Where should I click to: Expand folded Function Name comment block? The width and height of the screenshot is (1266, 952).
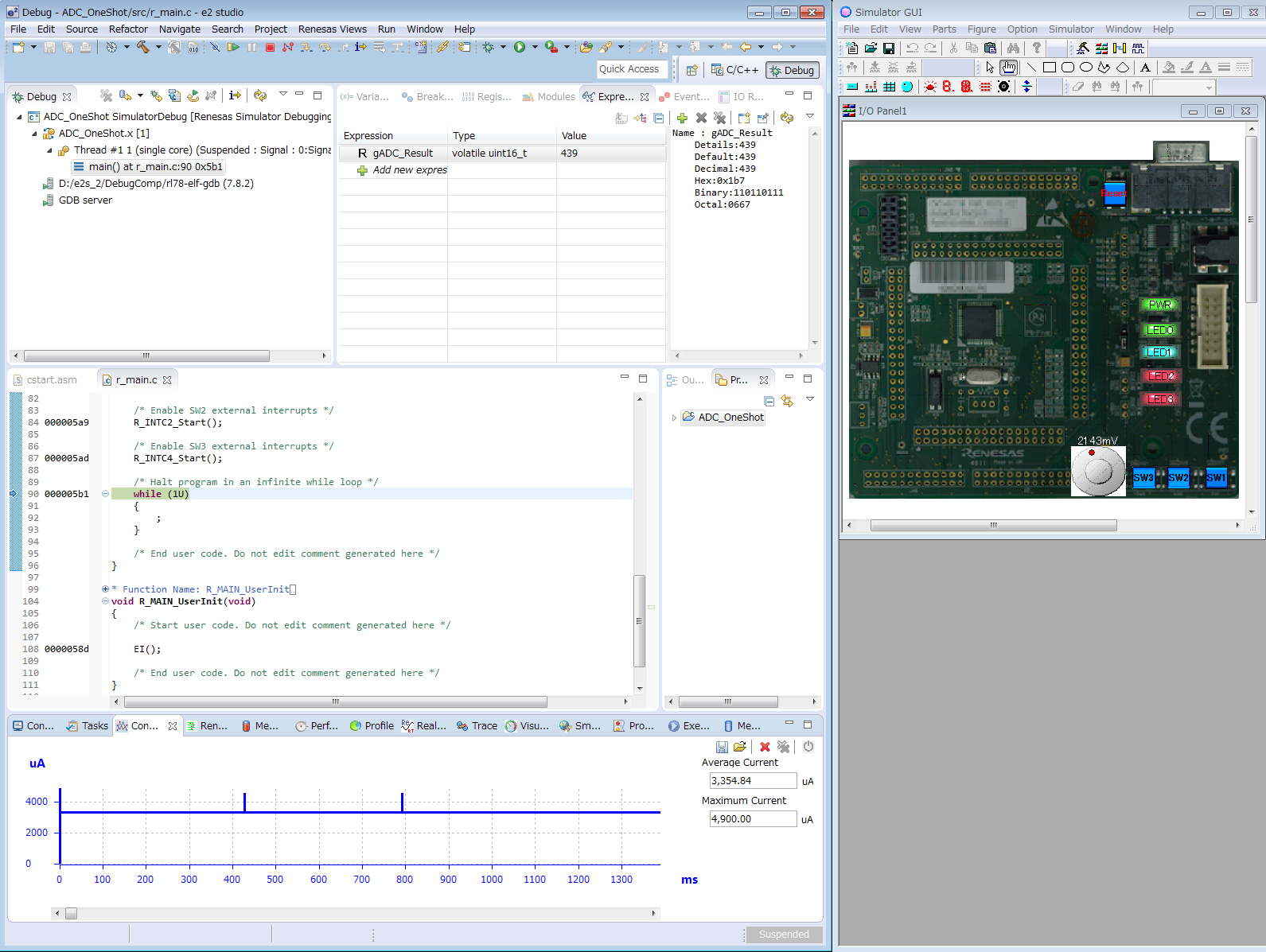click(x=105, y=589)
